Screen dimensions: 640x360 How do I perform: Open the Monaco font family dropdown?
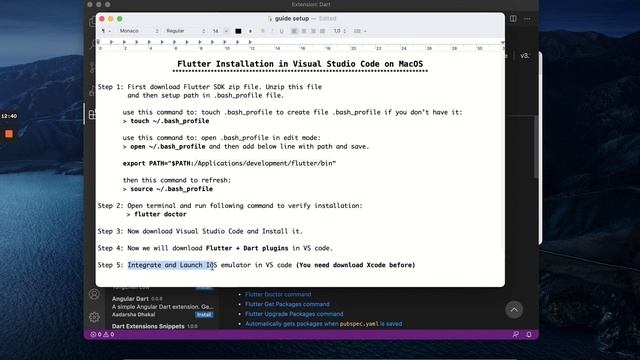point(139,31)
